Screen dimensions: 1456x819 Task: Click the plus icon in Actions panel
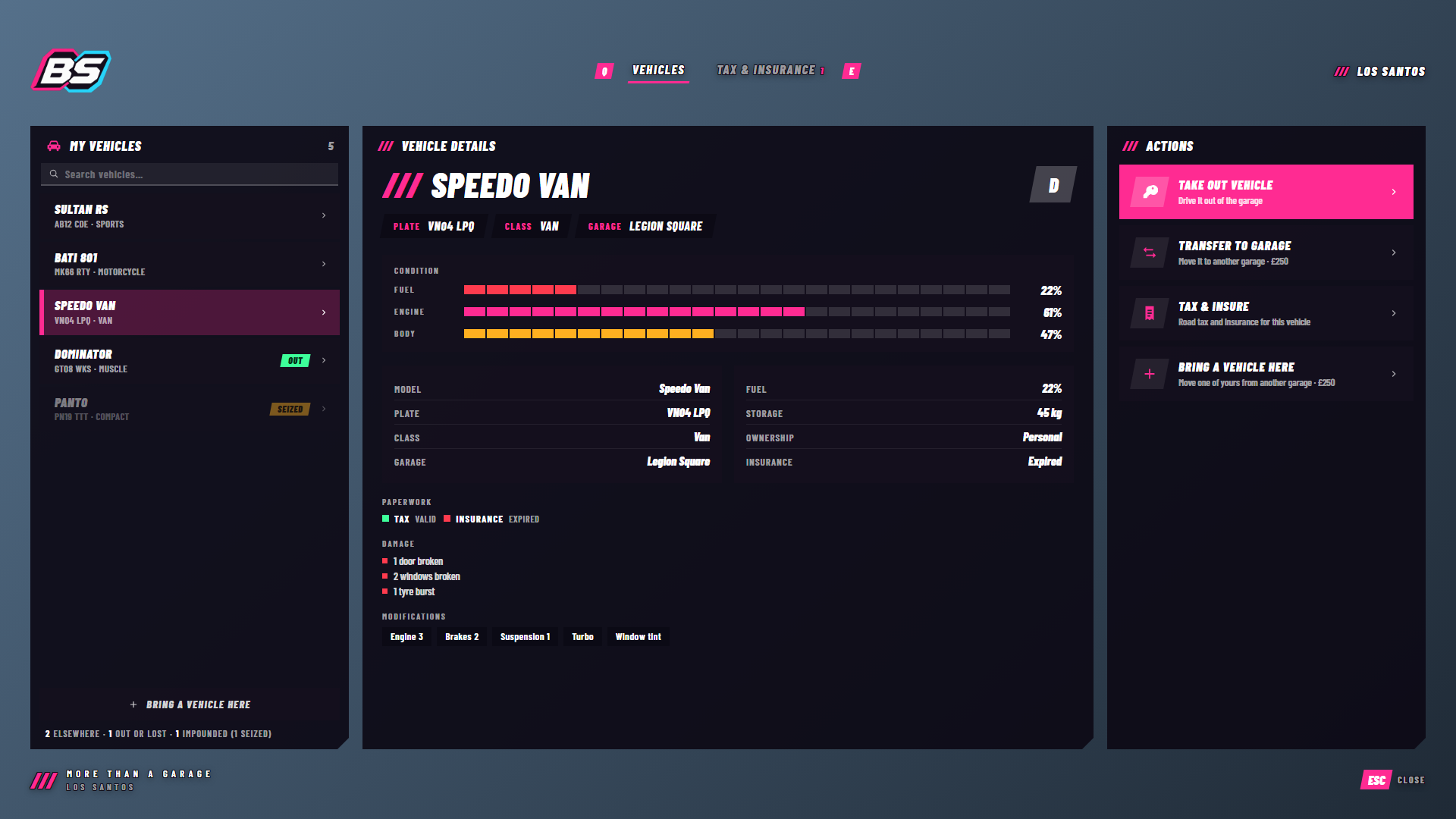pyautogui.click(x=1150, y=374)
